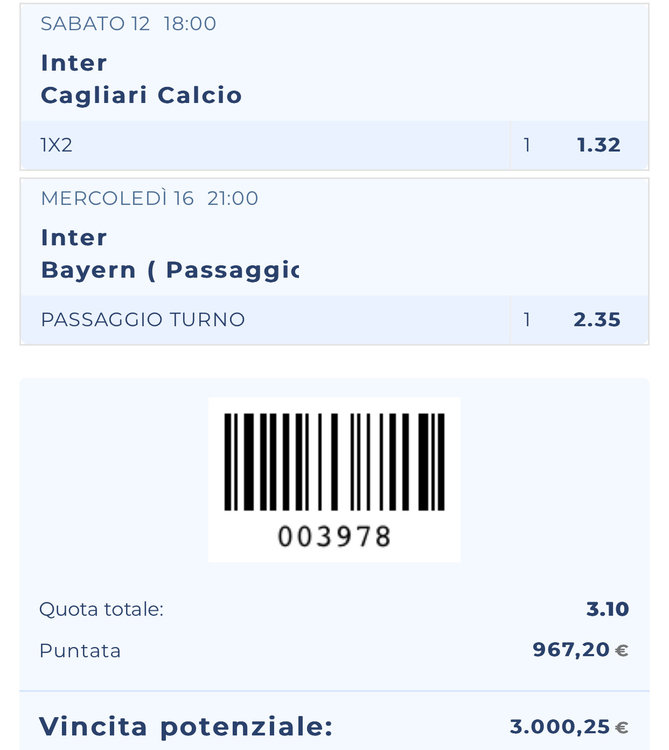This screenshot has height=750, width=669.
Task: Click the total odds value 3.10
Action: point(607,609)
